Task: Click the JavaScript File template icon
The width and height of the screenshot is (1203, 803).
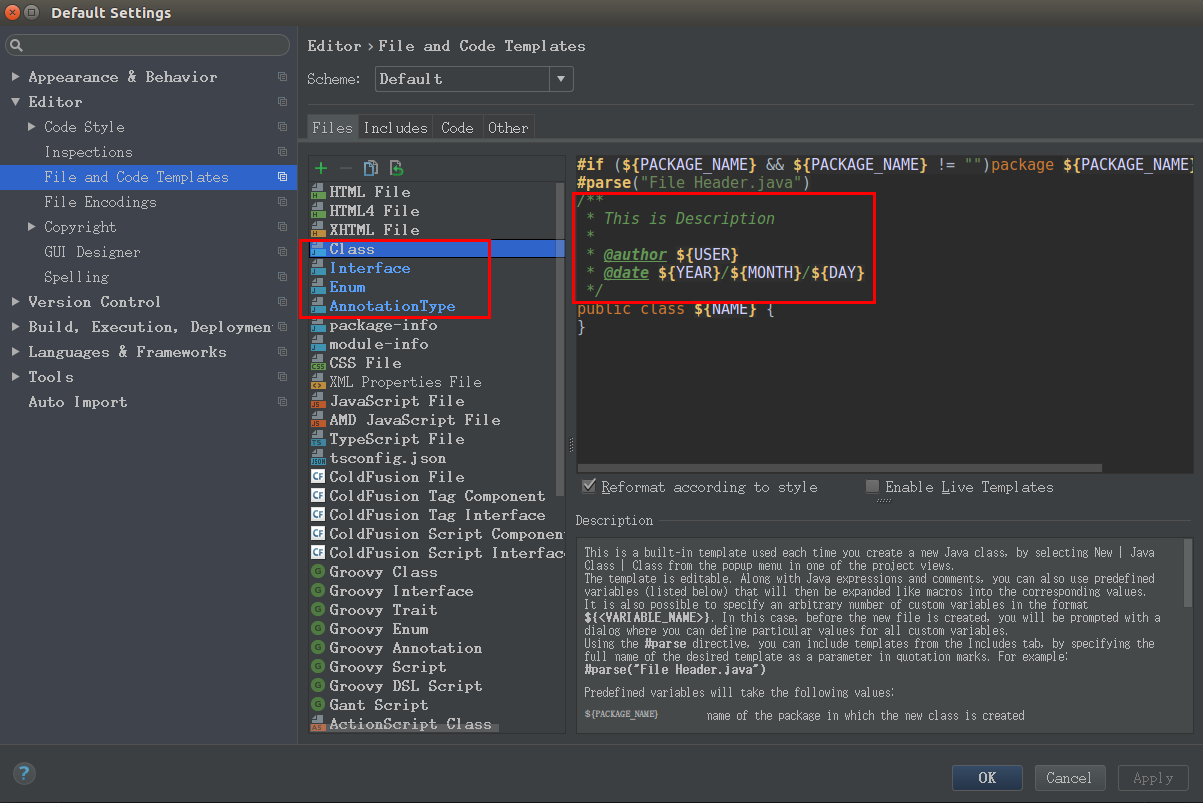Action: click(x=318, y=400)
